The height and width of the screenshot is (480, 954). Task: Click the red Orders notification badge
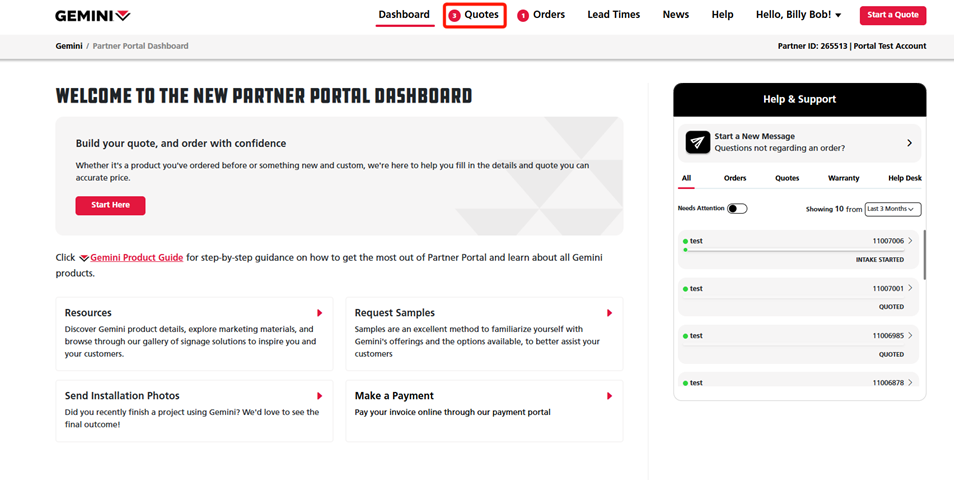coord(523,16)
